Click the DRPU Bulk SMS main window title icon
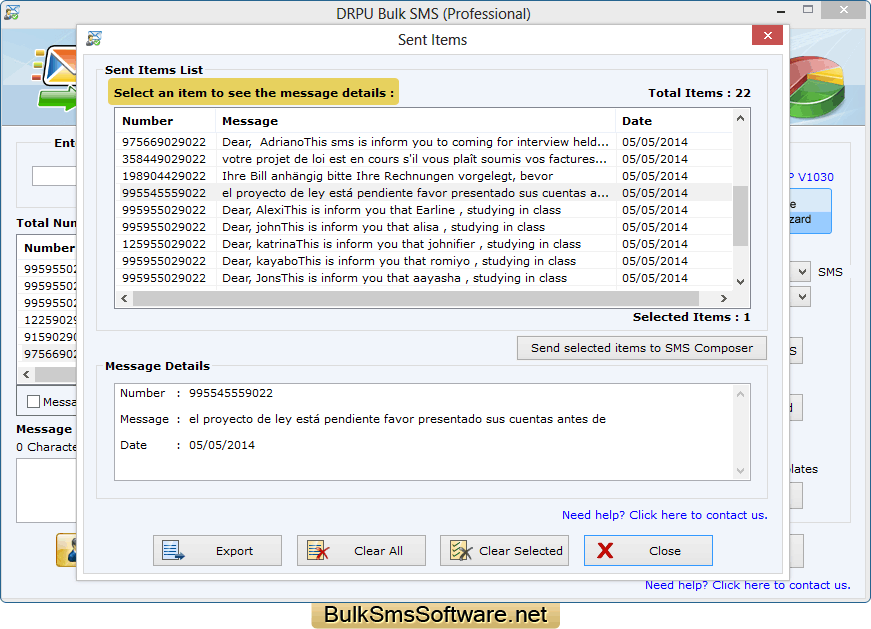The image size is (871, 629). (12, 12)
